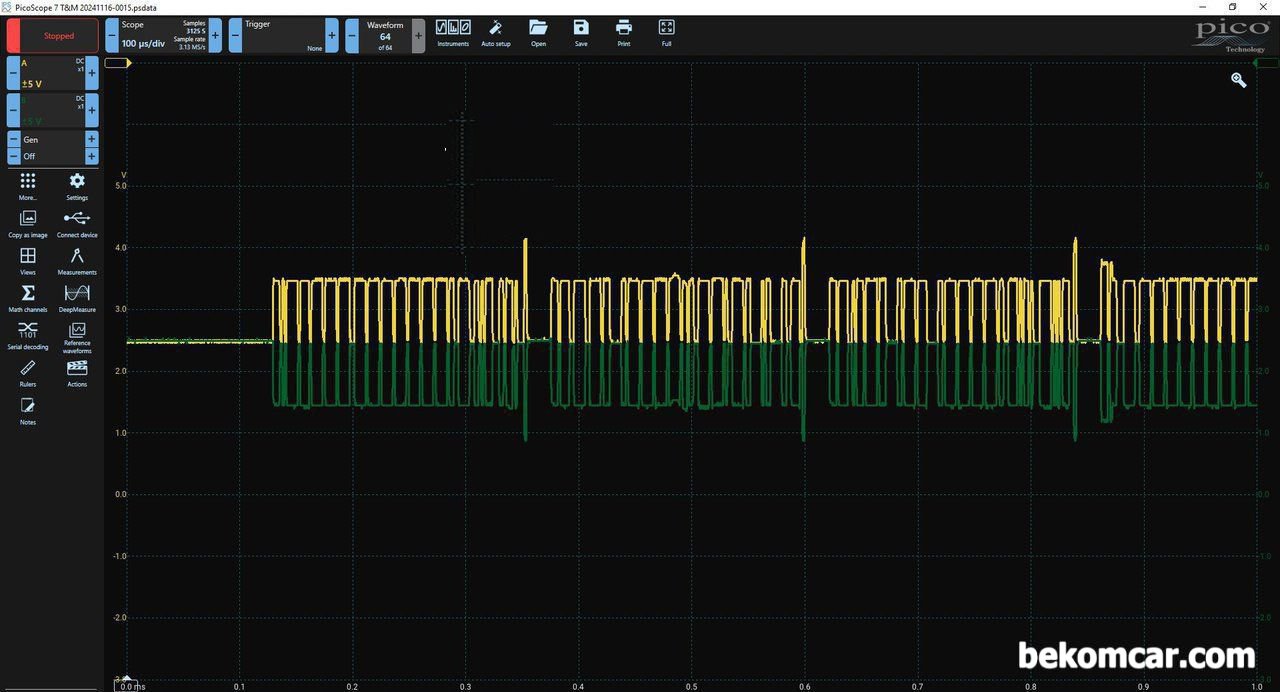Click Trigger minus button
Viewport: 1280px width, 692px height.
(235, 35)
